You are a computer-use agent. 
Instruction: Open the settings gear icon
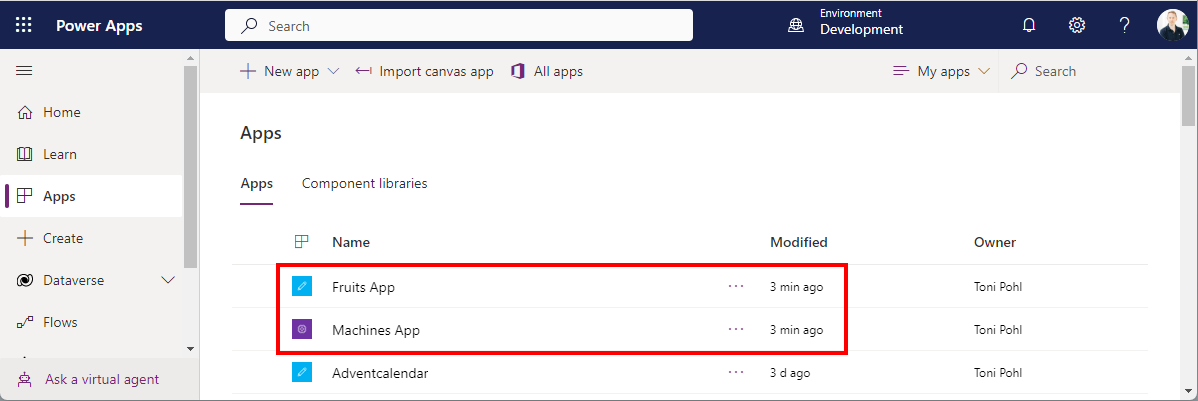coord(1077,26)
